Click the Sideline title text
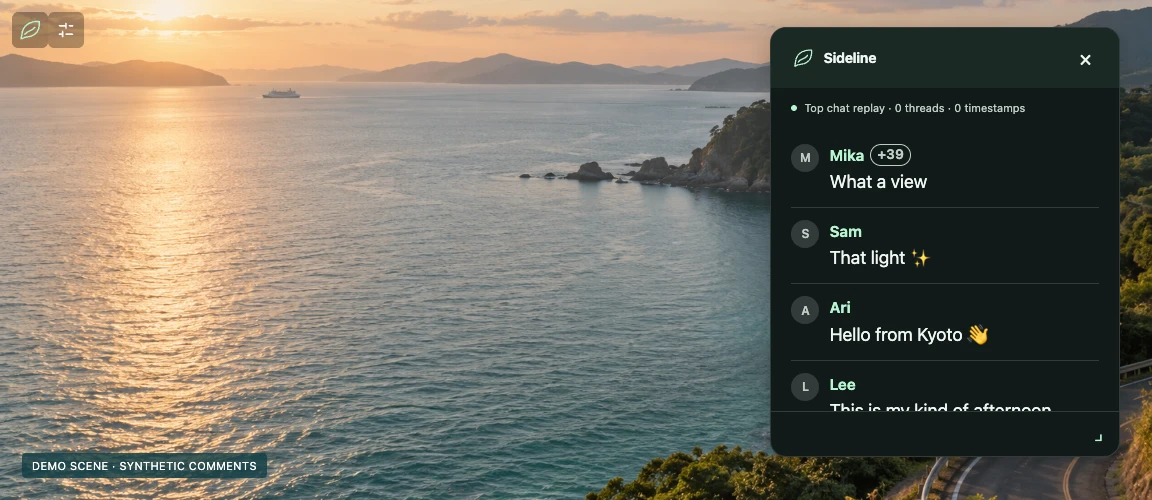 849,58
